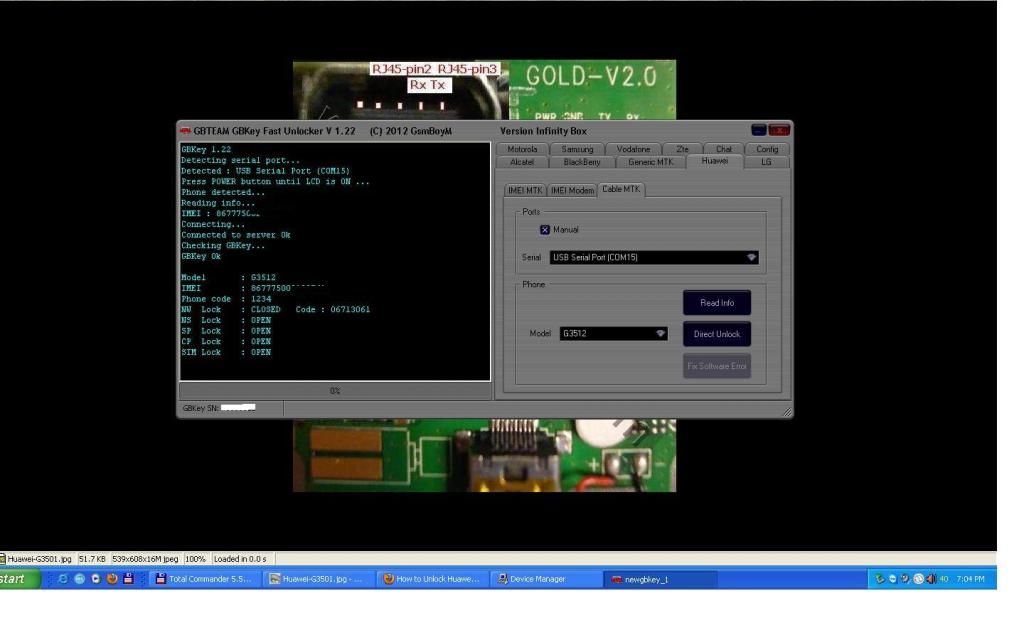The image size is (1024, 640).
Task: Minimize the GBKey Fast Unlocker window
Action: 759,131
